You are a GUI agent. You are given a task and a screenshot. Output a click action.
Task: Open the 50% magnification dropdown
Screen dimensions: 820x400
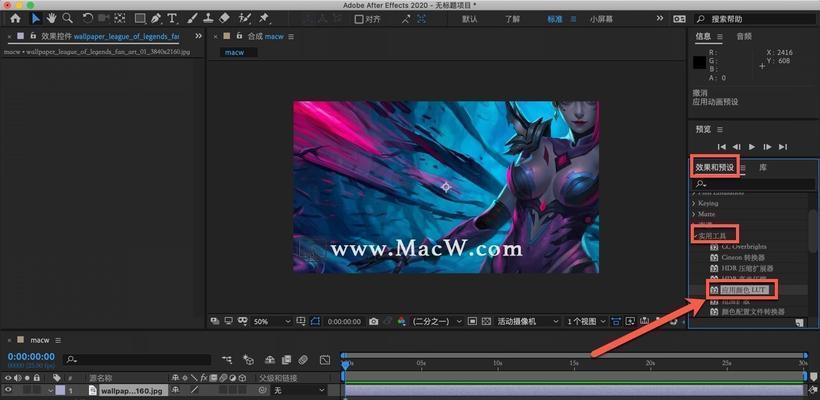[272, 322]
